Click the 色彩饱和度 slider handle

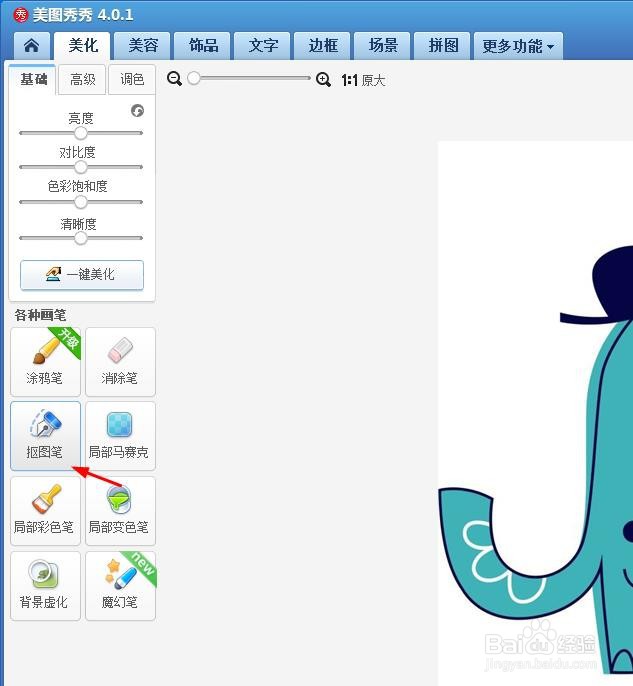click(x=80, y=202)
